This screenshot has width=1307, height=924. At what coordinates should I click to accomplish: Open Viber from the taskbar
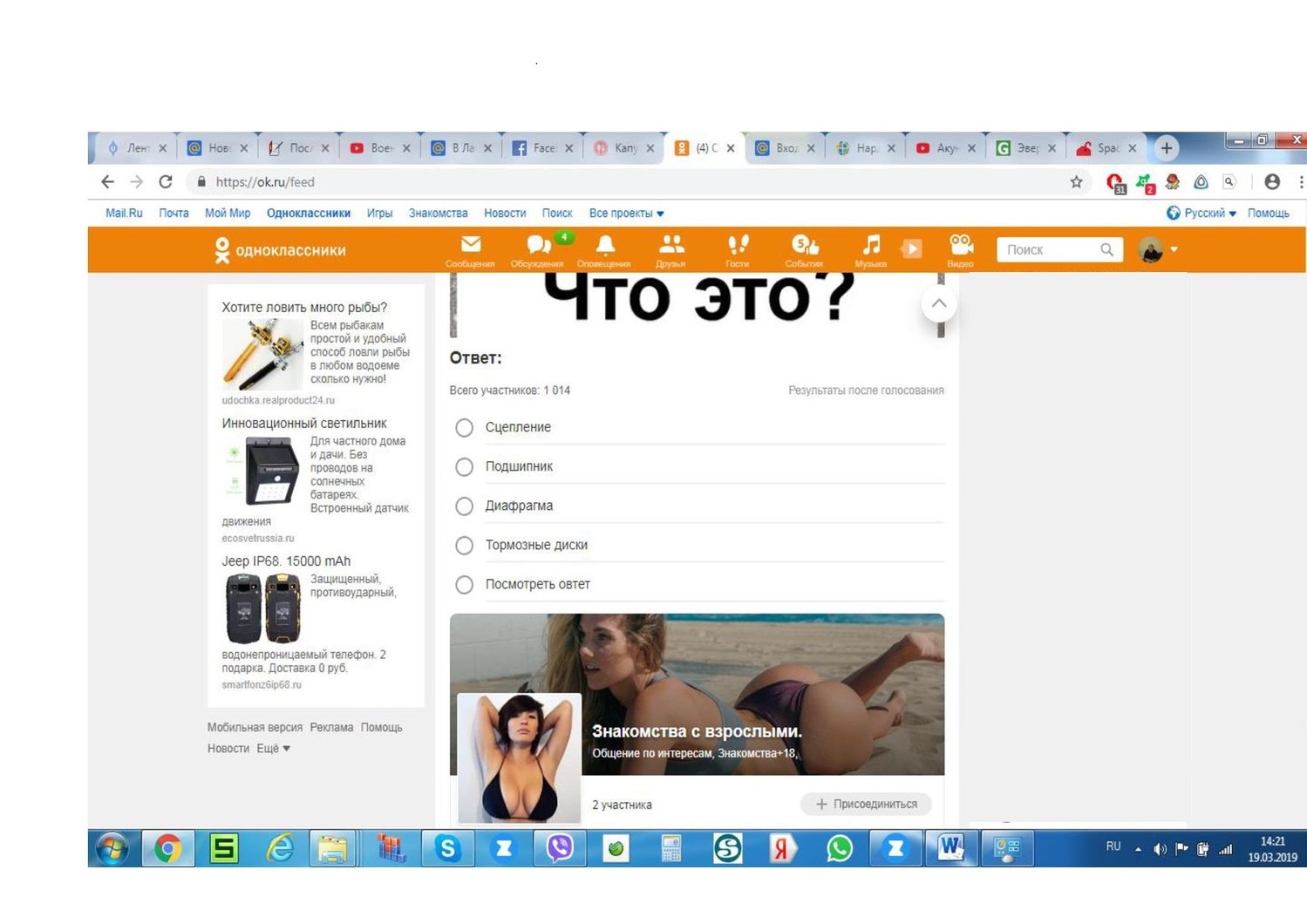560,848
